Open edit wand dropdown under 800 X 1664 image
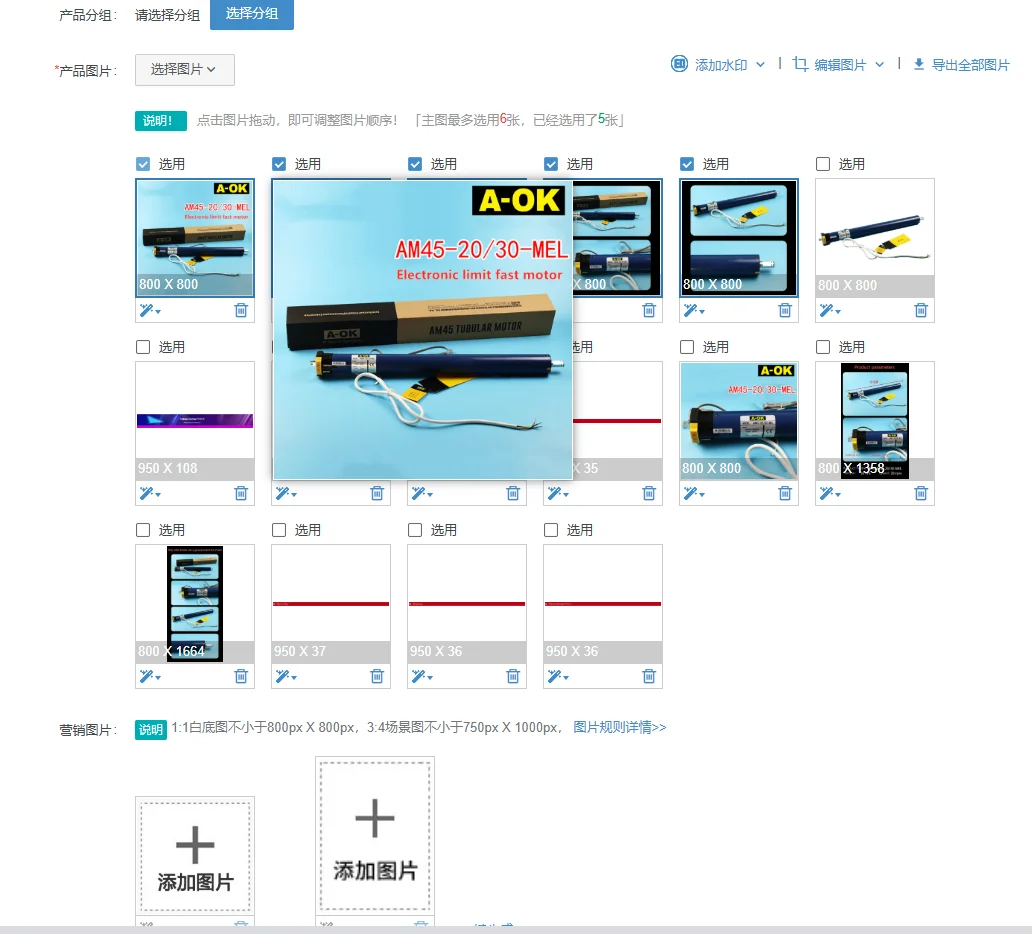The image size is (1032, 934). pos(149,676)
